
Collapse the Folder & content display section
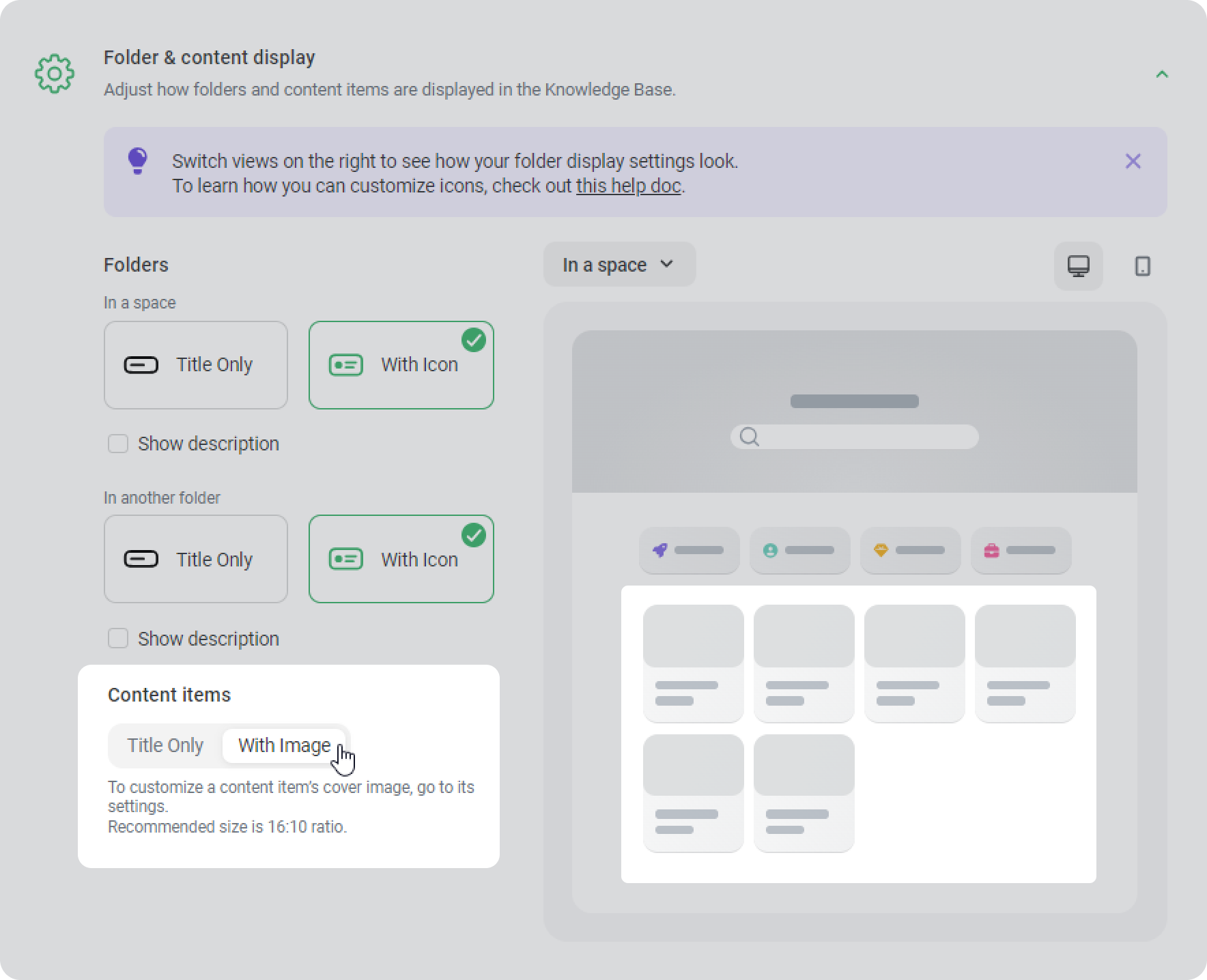tap(1162, 74)
